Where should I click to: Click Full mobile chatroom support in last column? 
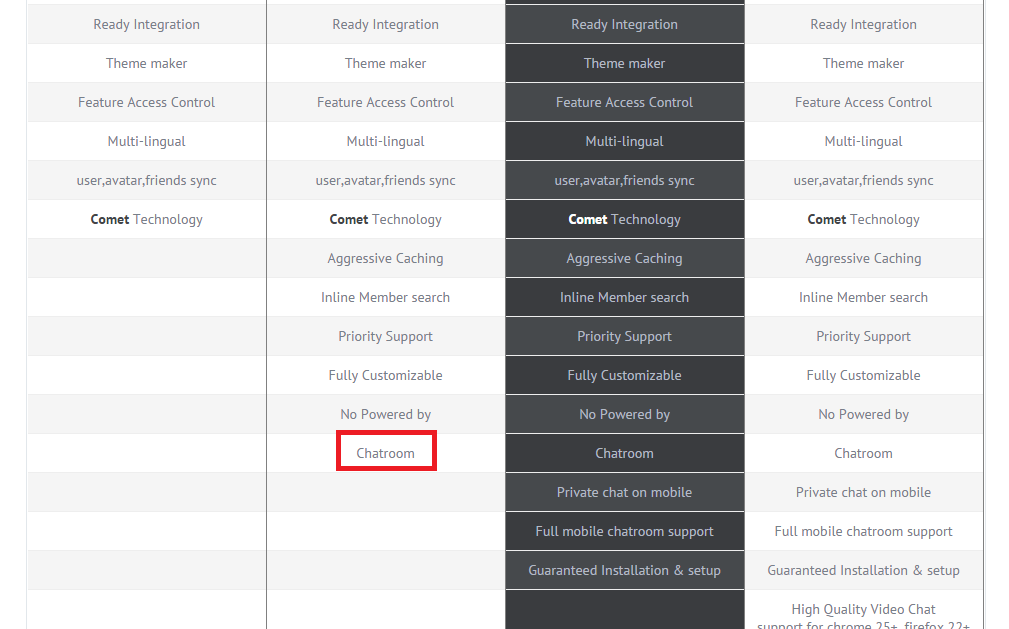(x=863, y=532)
